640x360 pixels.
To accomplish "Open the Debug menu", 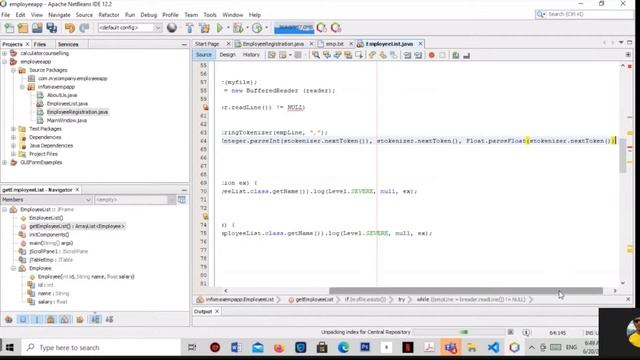I will 149,15.
